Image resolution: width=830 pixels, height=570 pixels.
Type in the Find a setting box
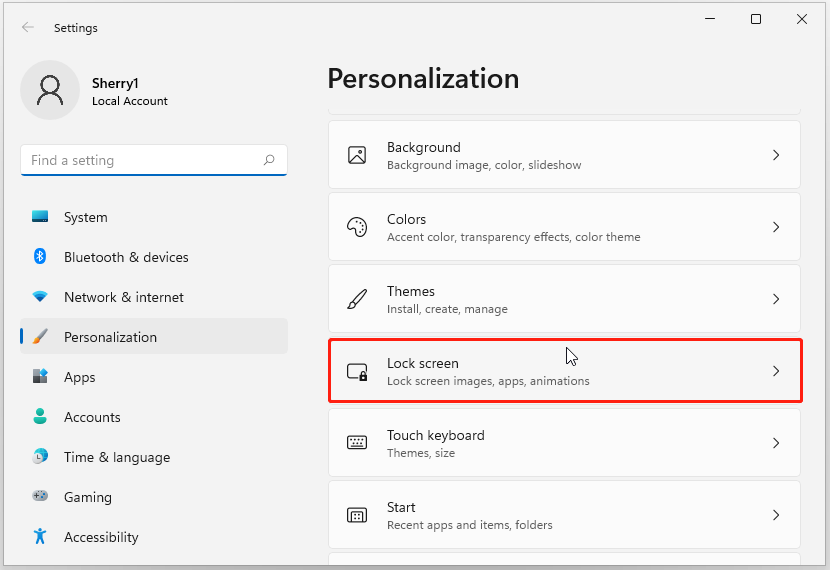coord(140,160)
